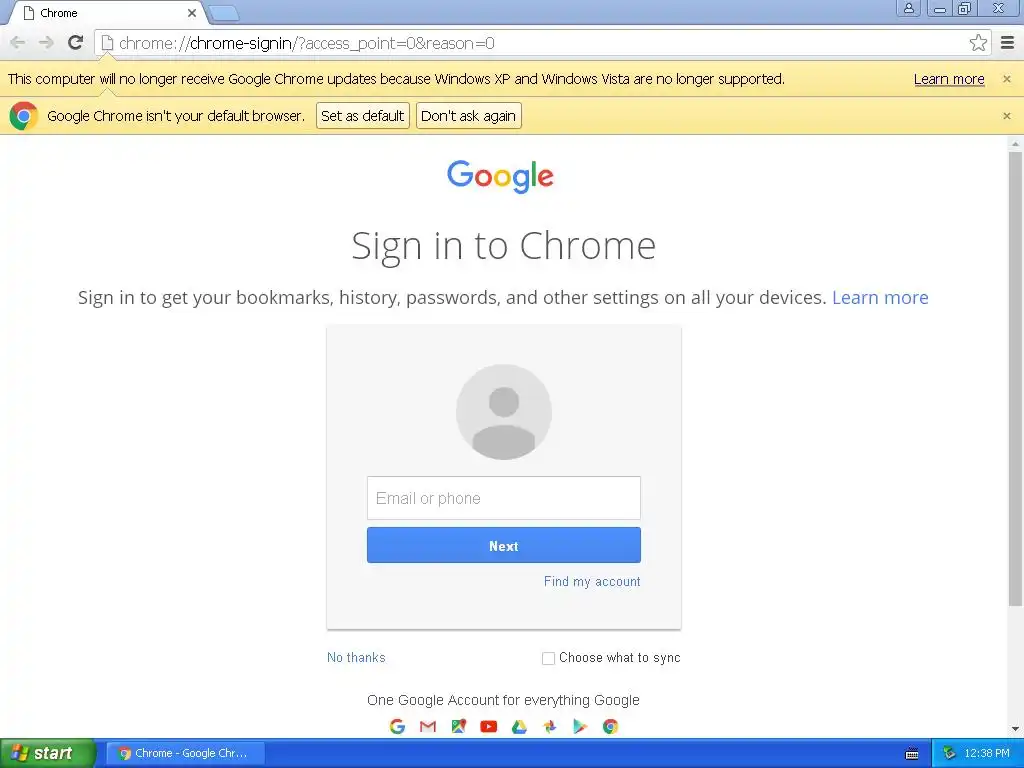Click the Google Photos pinwheel icon
Image resolution: width=1024 pixels, height=768 pixels.
[550, 726]
